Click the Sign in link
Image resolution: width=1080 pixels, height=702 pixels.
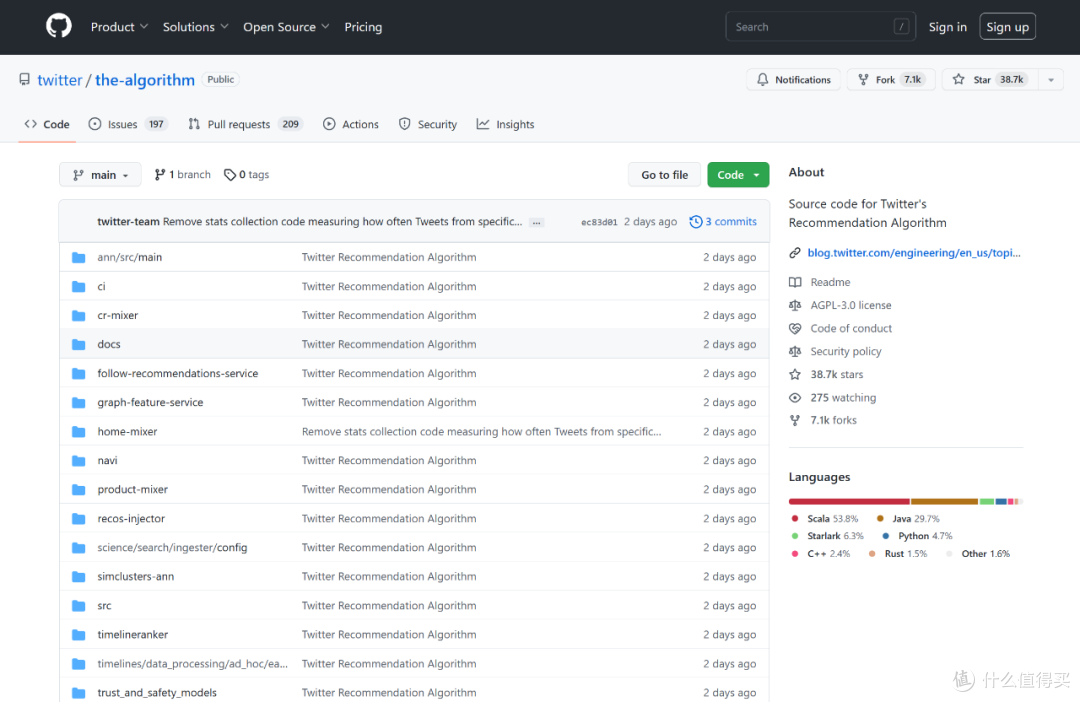pos(947,27)
